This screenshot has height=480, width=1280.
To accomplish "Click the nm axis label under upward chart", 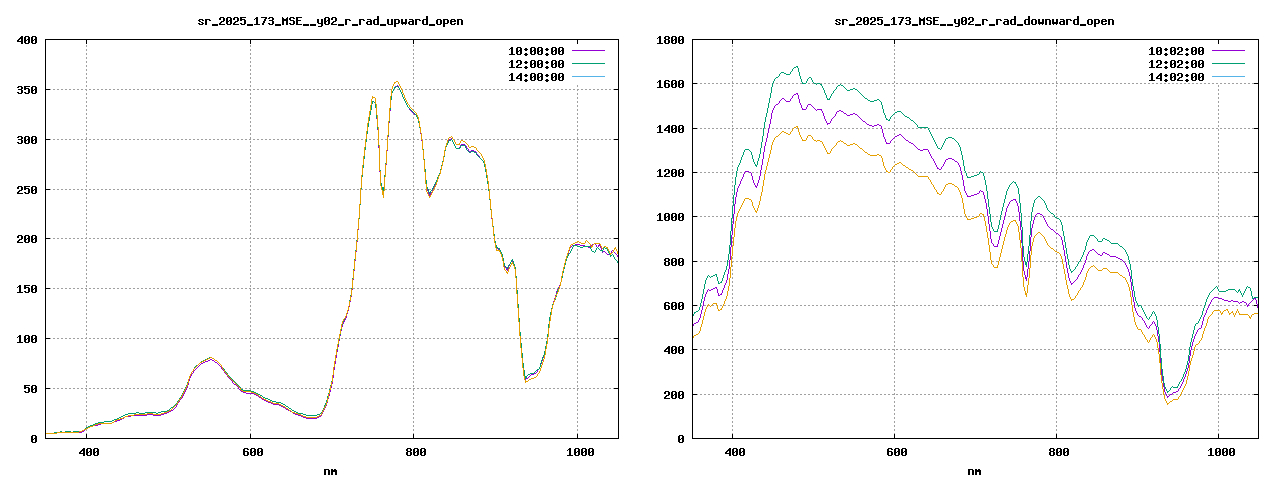I will click(330, 471).
